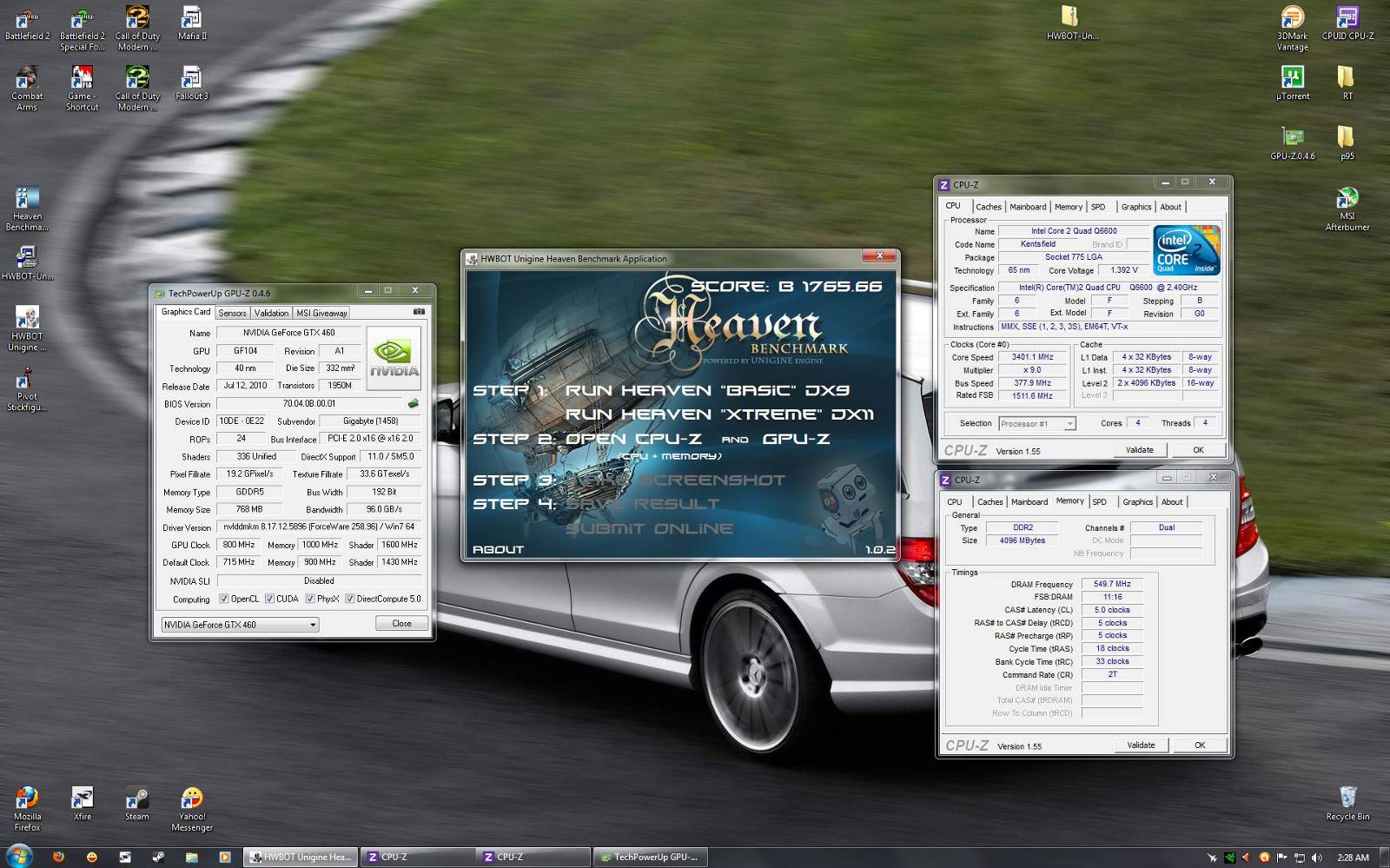This screenshot has height=868, width=1390.
Task: Launch MSI Afterburner from the desktop
Action: [1347, 209]
